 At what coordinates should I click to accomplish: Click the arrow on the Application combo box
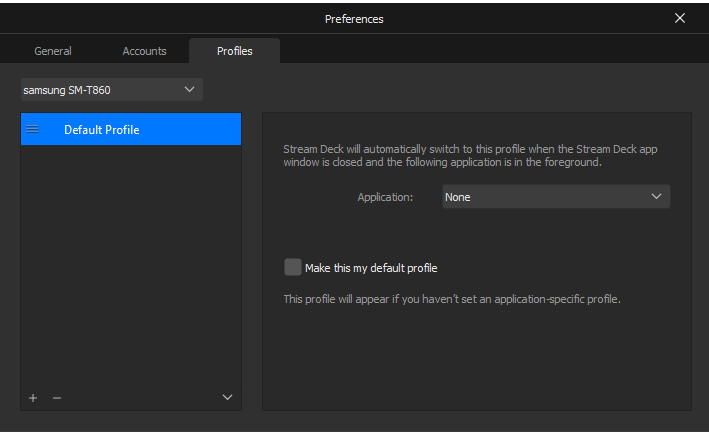coord(656,197)
